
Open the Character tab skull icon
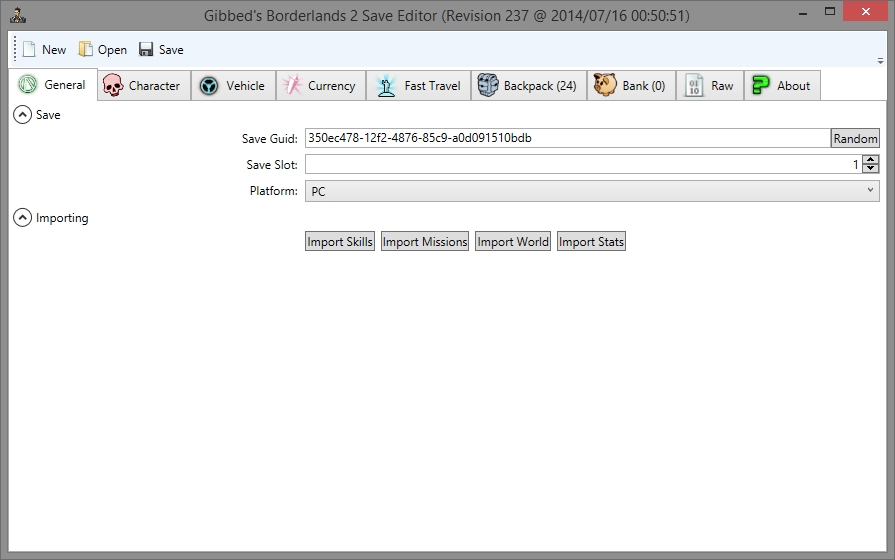[x=113, y=86]
